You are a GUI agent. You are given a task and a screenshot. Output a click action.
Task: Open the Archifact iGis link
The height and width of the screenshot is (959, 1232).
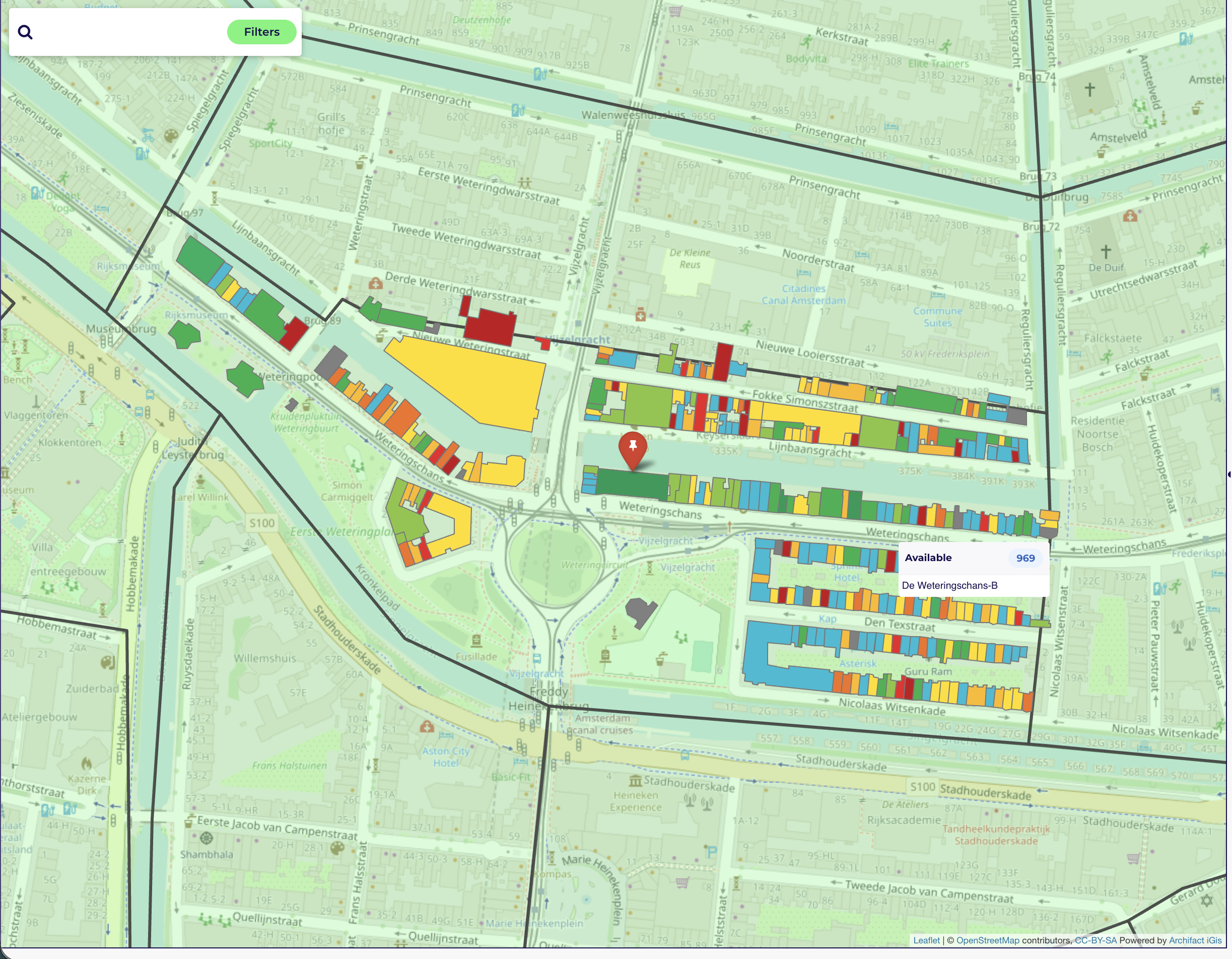tap(1195, 940)
